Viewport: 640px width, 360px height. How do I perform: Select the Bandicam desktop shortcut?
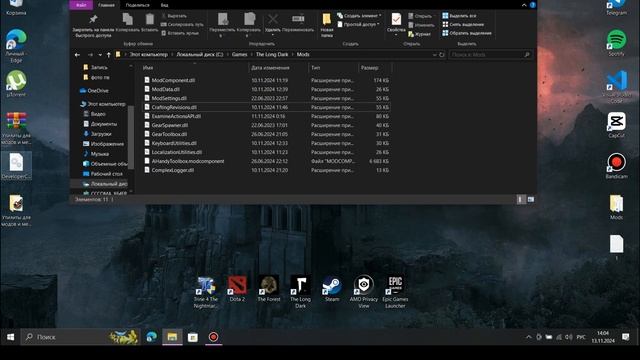coord(616,166)
